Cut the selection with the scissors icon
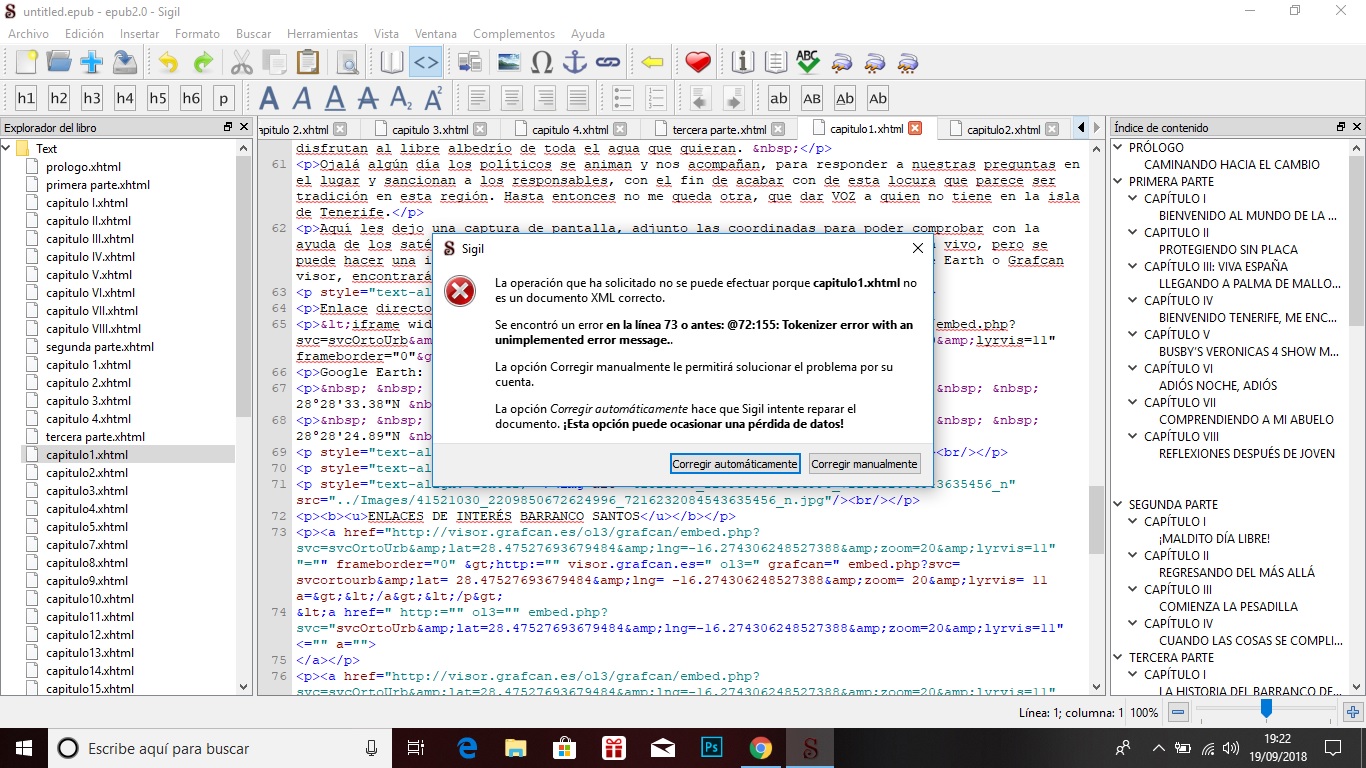This screenshot has height=768, width=1366. click(x=242, y=62)
